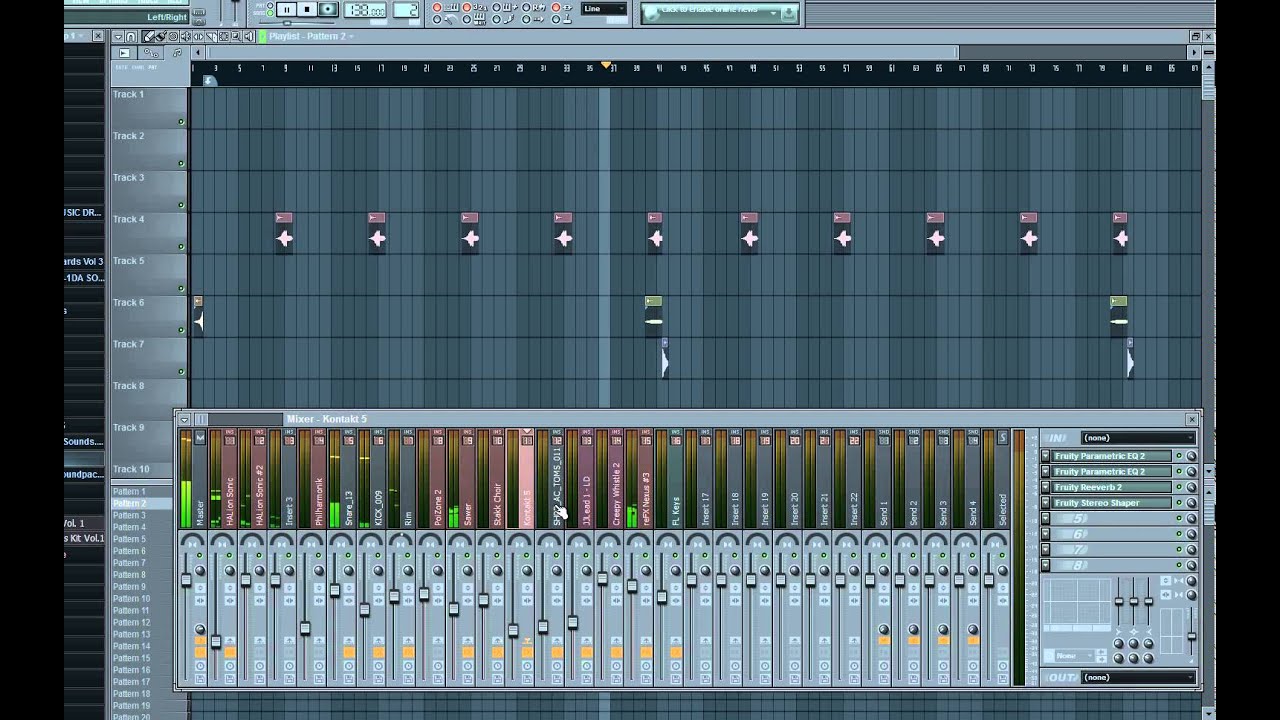1280x720 pixels.
Task: Open the Line snap dropdown
Action: [x=604, y=8]
